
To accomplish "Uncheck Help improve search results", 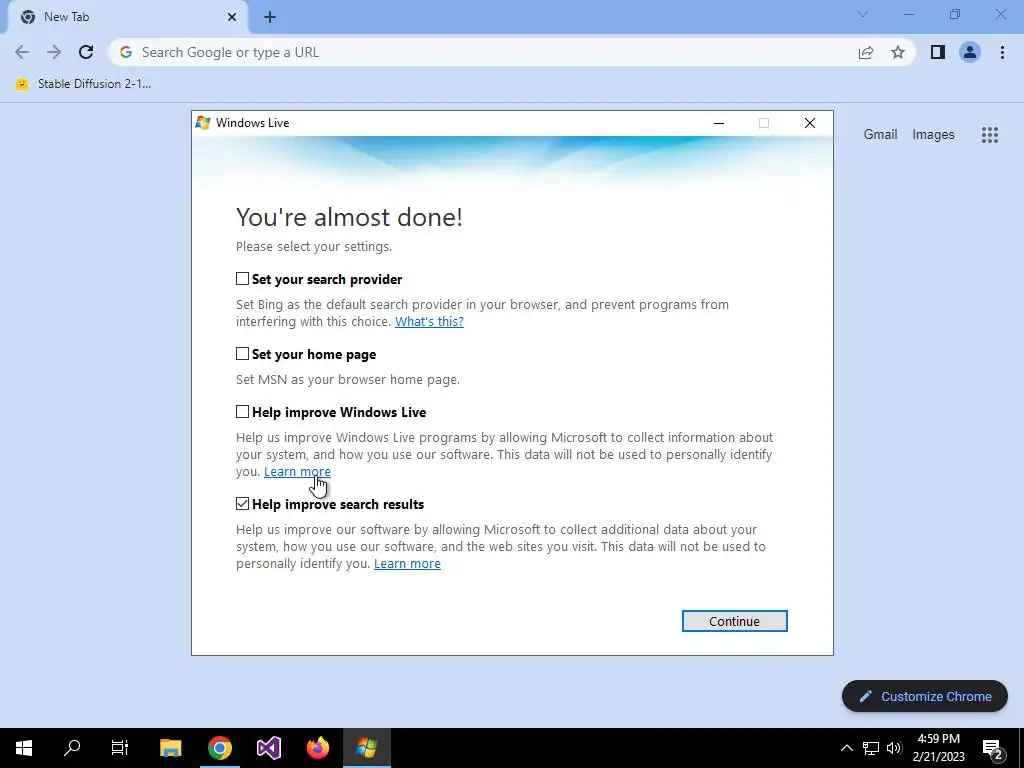I will (x=242, y=504).
